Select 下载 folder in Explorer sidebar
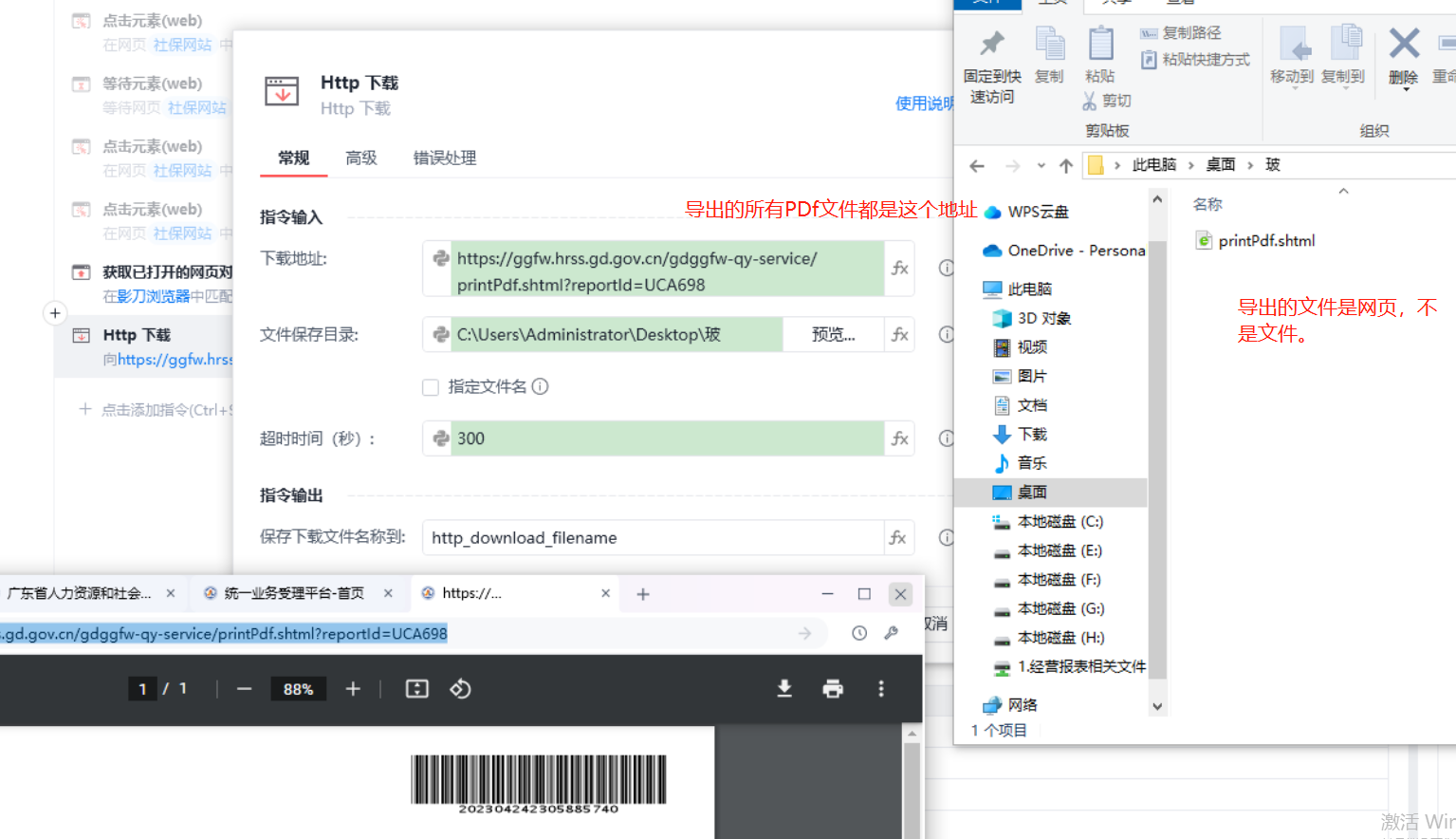Screen dimensions: 1456x839 [1020, 435]
